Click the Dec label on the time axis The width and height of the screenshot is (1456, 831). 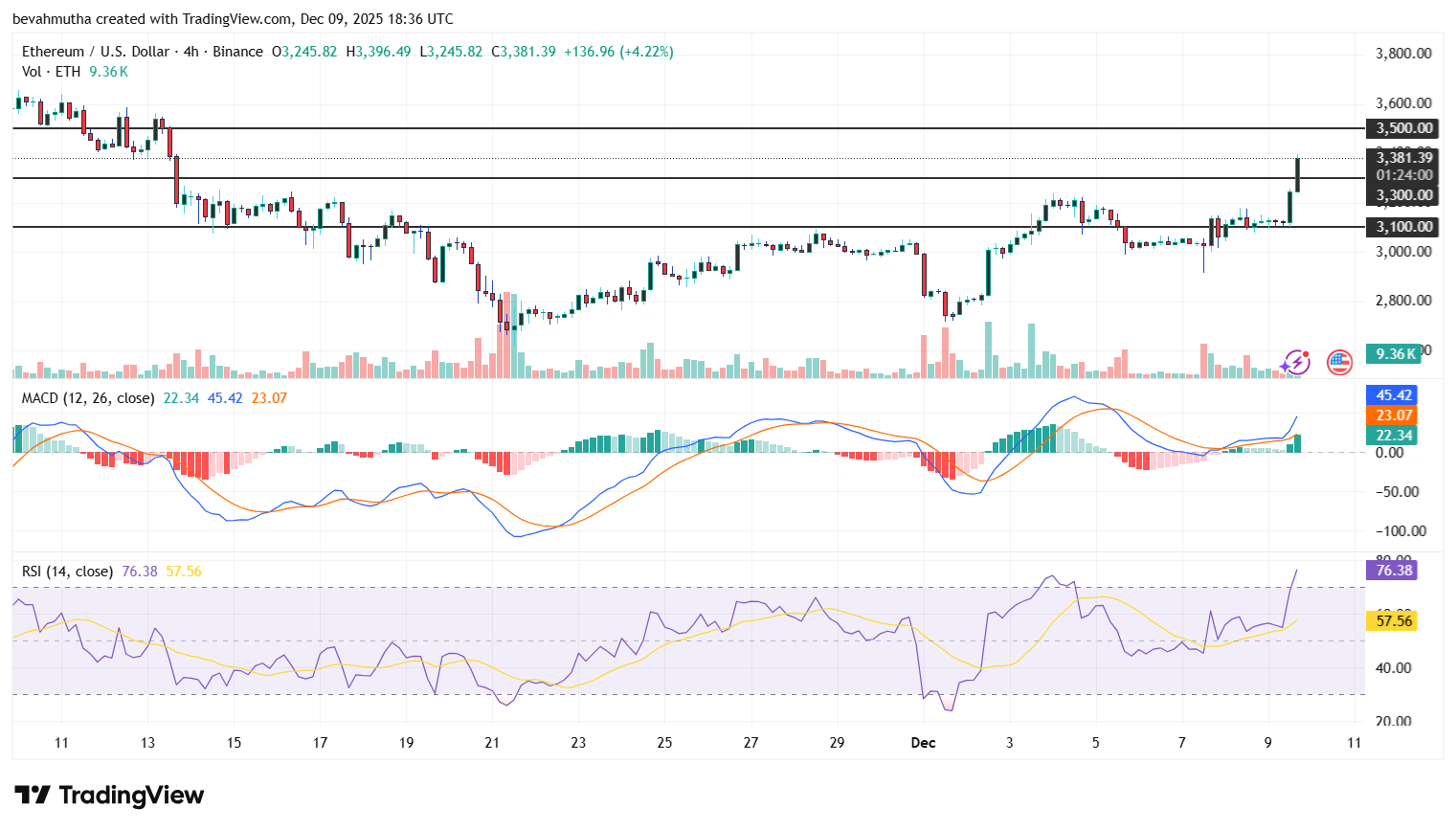pyautogui.click(x=924, y=743)
